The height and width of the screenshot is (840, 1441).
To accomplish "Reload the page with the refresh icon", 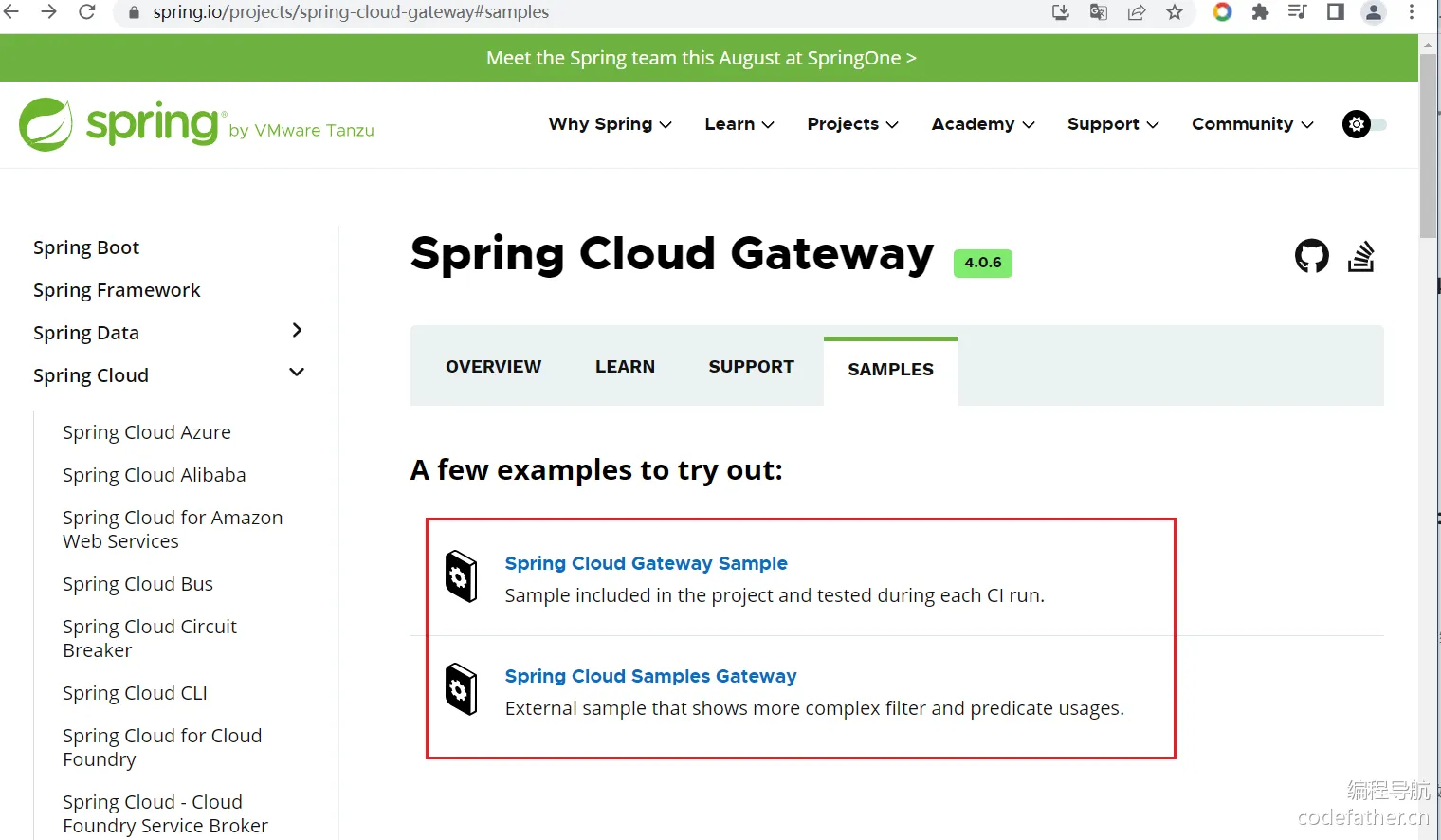I will tap(86, 12).
